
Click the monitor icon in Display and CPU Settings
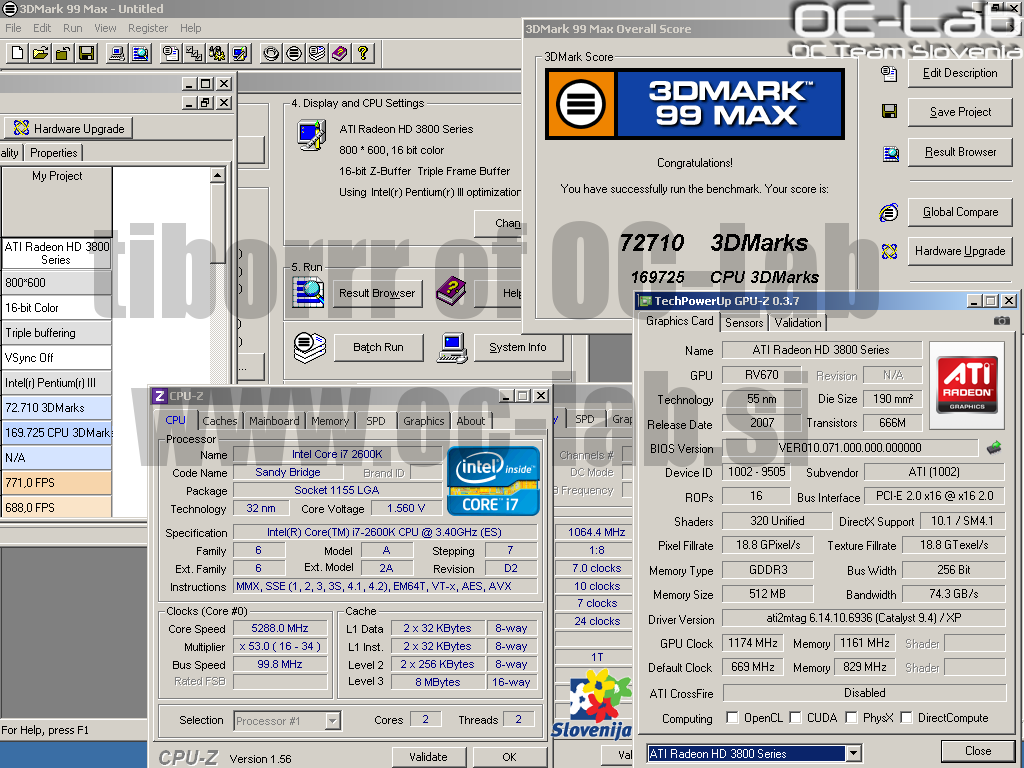pyautogui.click(x=311, y=135)
